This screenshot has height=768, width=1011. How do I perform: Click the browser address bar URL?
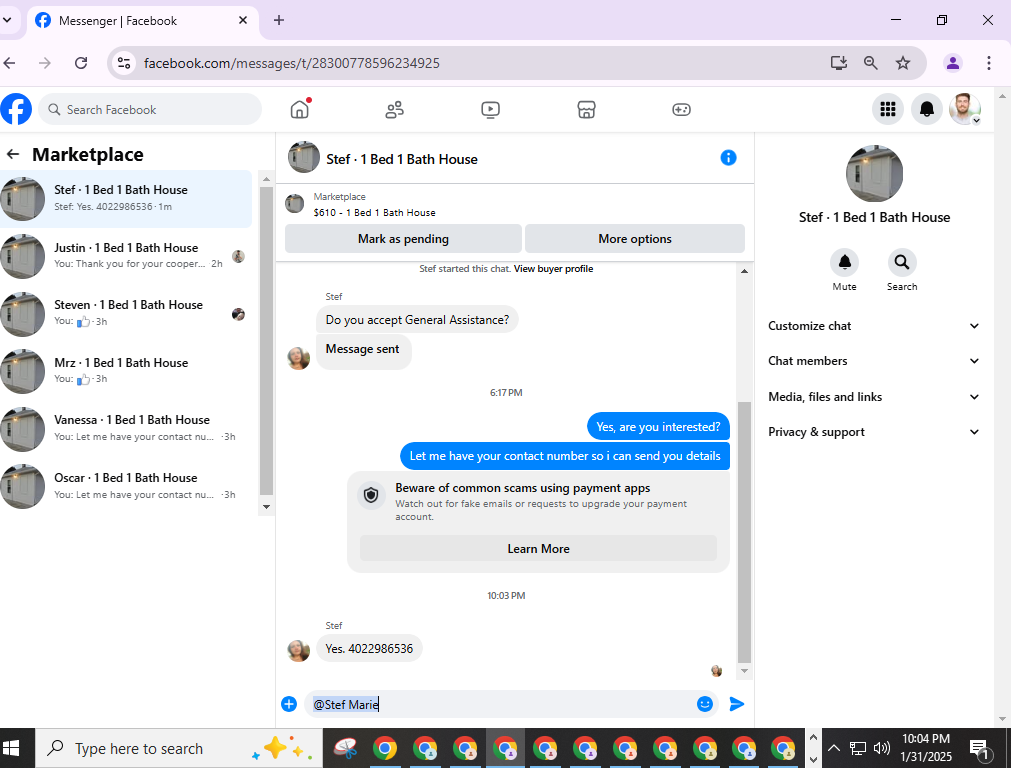pos(291,63)
